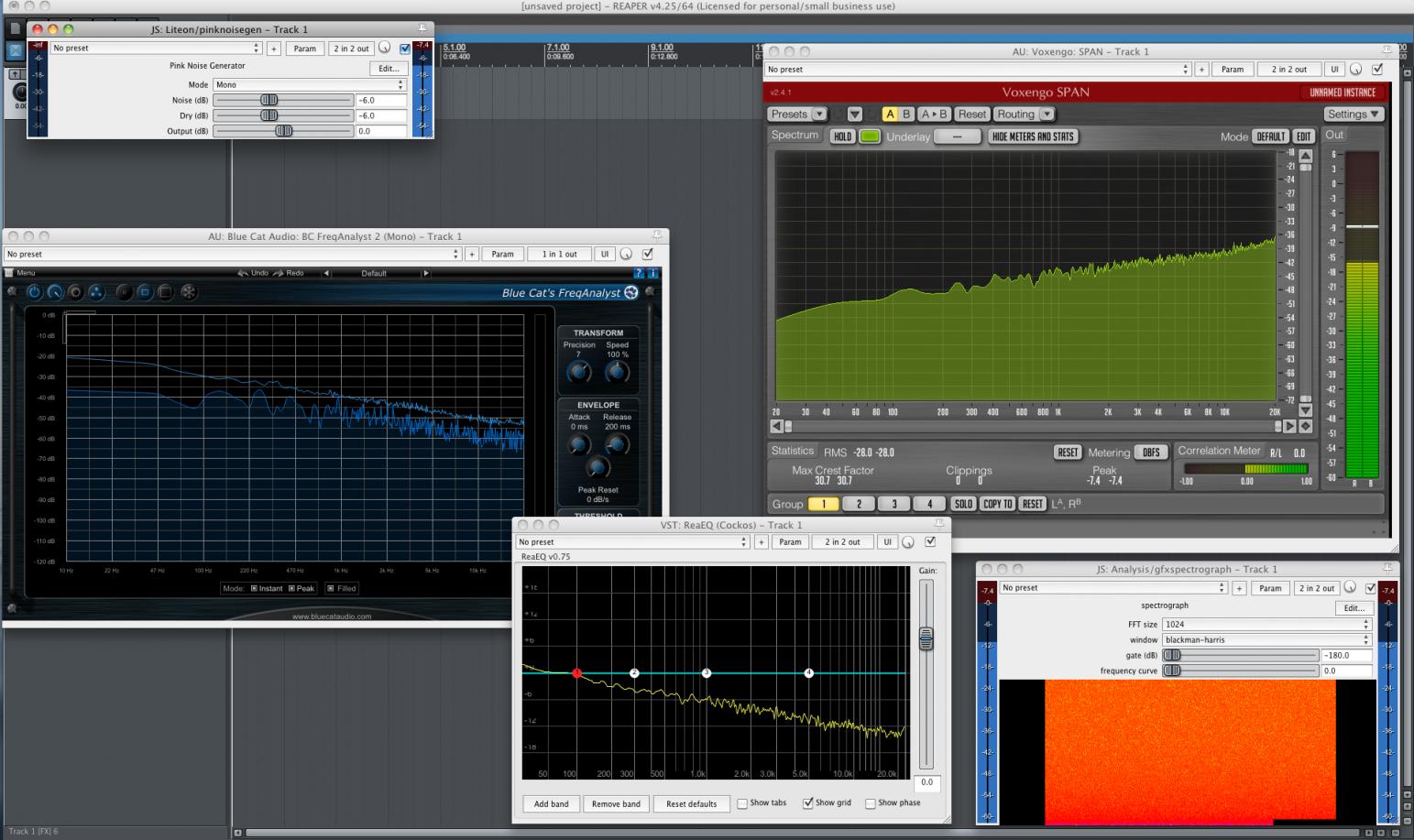
Task: Select SPAN Group 4
Action: click(x=929, y=504)
